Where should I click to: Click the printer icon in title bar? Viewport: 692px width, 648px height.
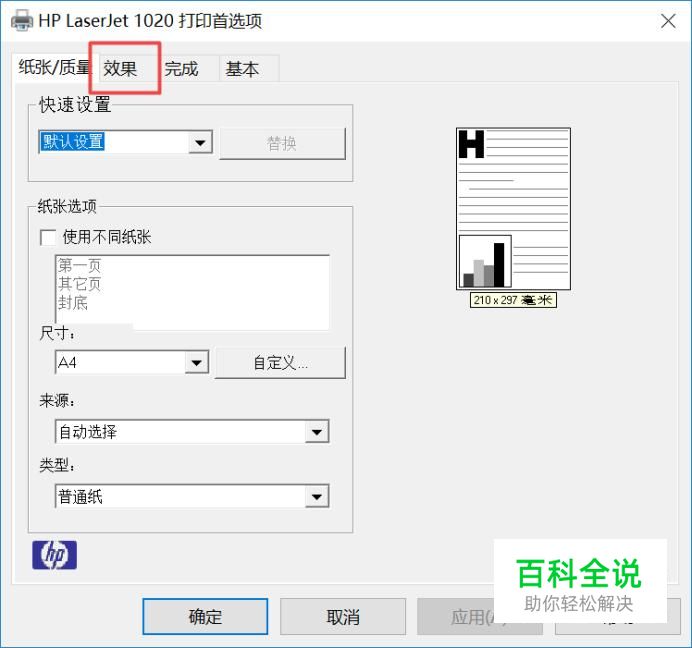22,21
